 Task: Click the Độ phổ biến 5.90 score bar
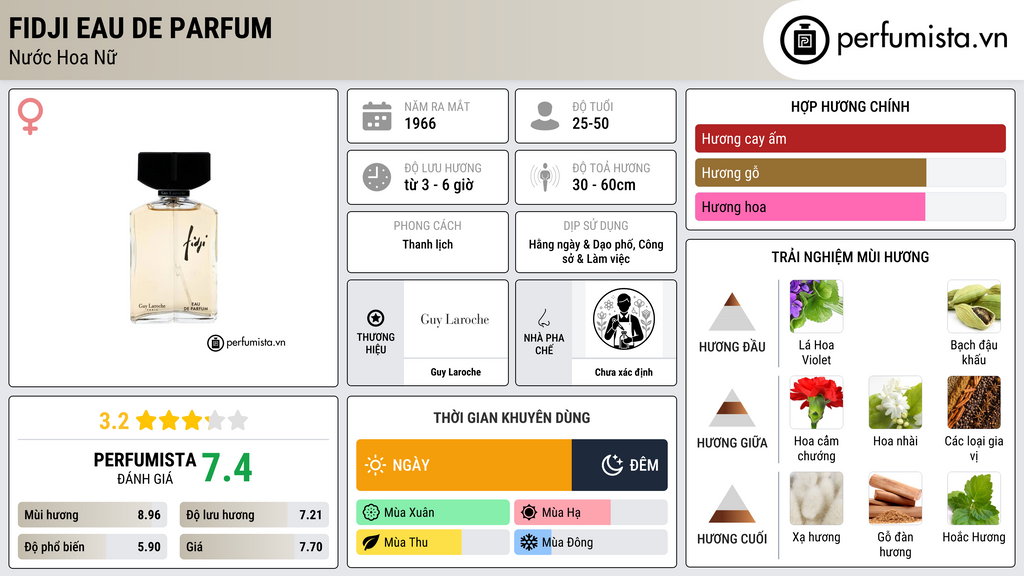point(92,547)
